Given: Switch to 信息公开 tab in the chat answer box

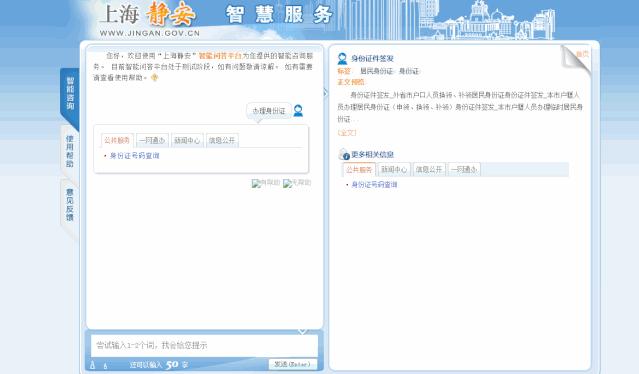Looking at the screenshot, I should tap(222, 140).
